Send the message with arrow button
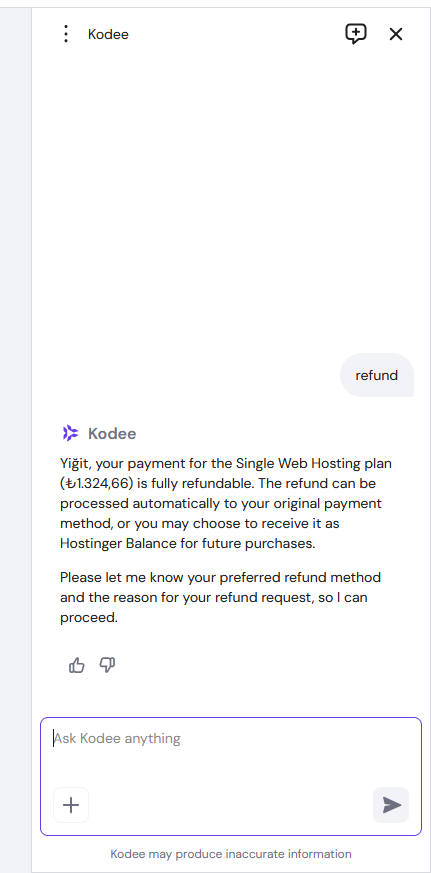This screenshot has width=431, height=873. [391, 805]
